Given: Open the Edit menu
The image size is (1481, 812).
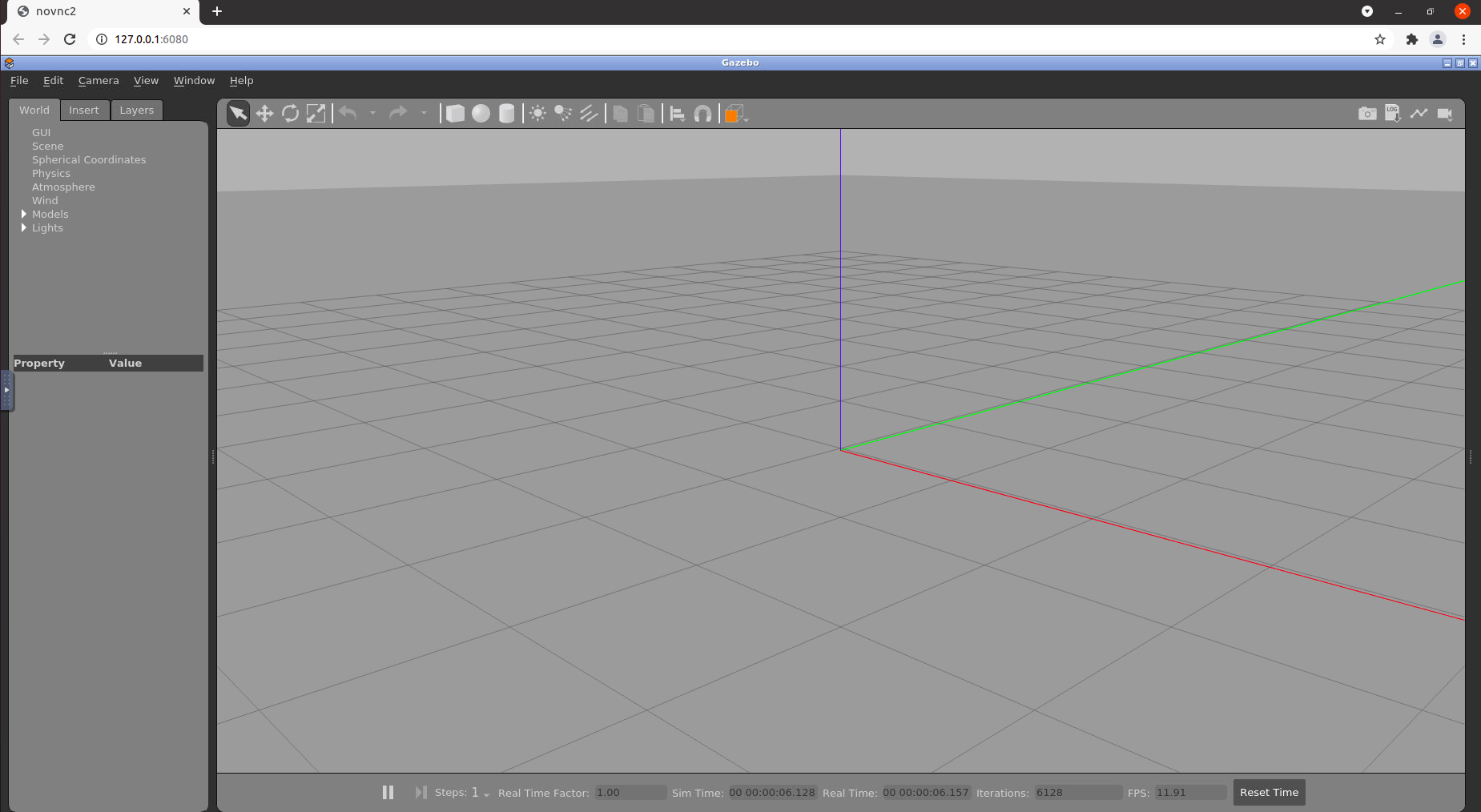Looking at the screenshot, I should coord(53,80).
